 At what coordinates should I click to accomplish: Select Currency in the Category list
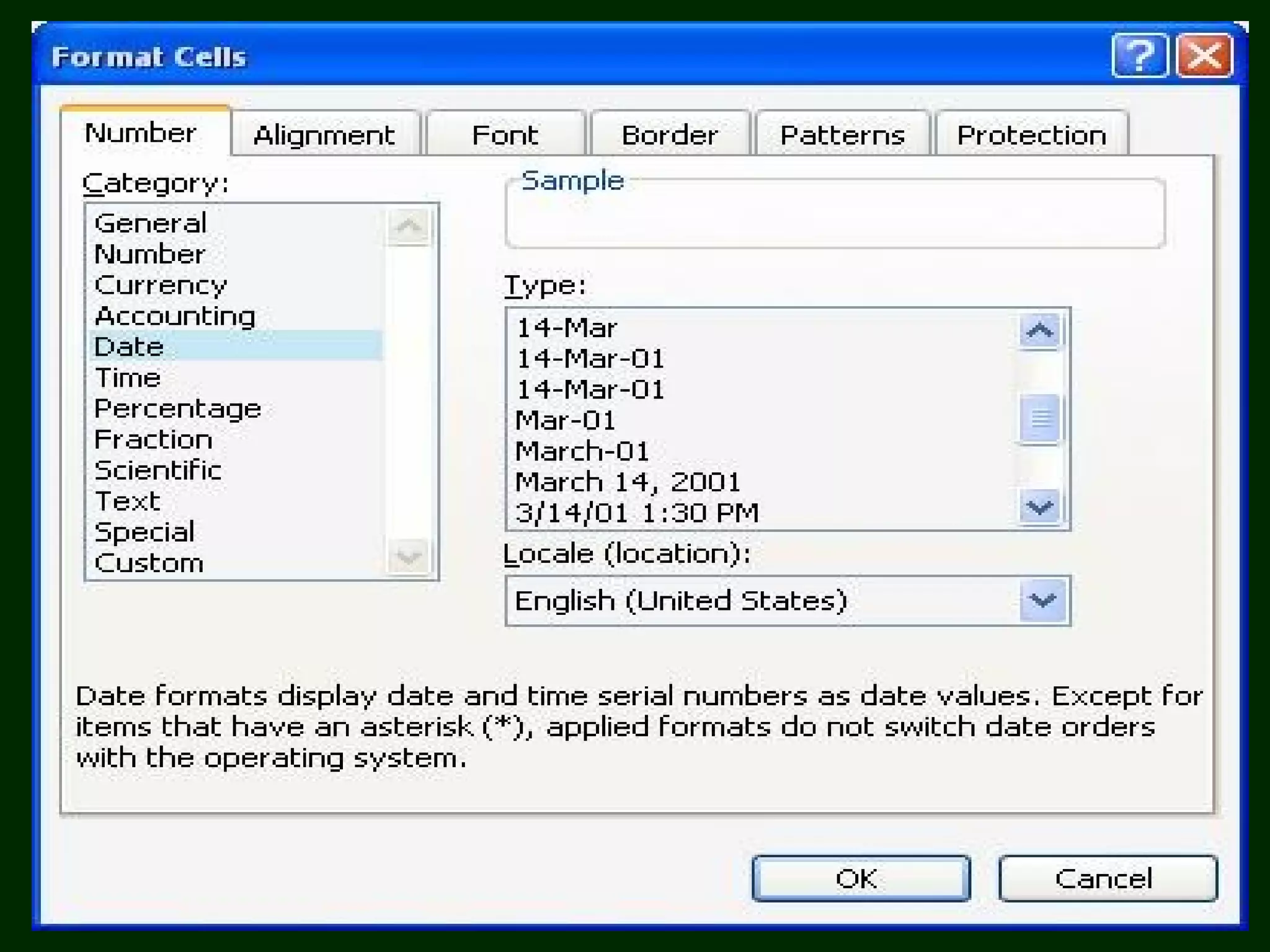click(161, 285)
